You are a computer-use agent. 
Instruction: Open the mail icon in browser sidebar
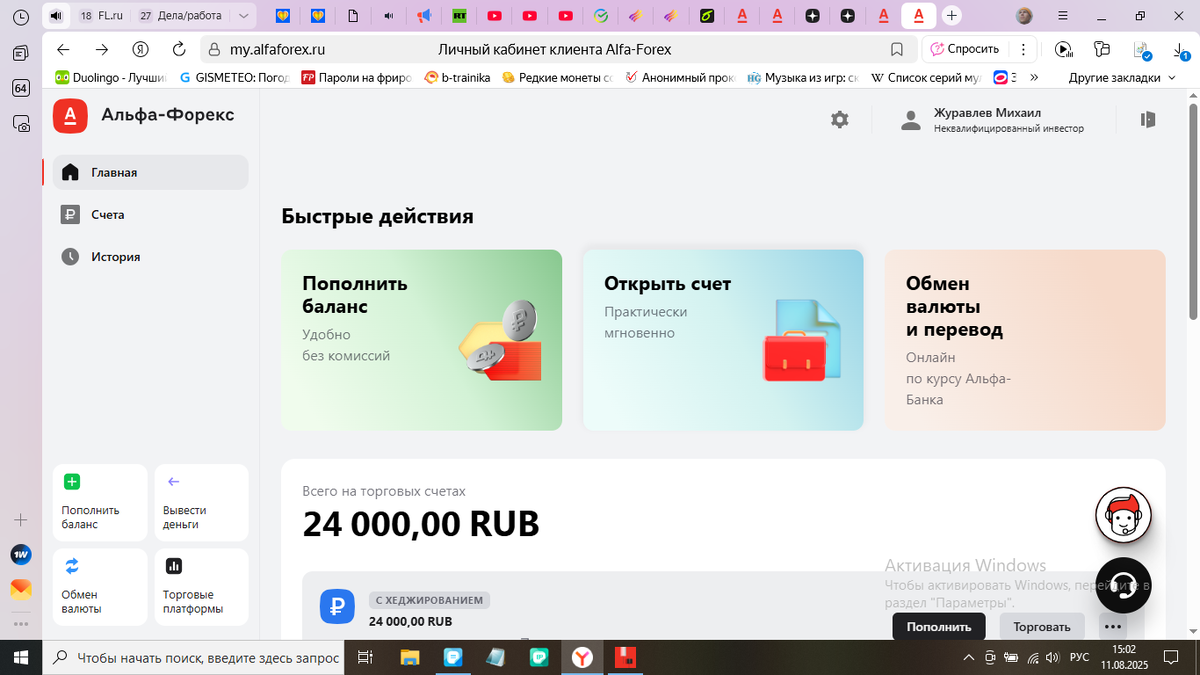(x=20, y=589)
